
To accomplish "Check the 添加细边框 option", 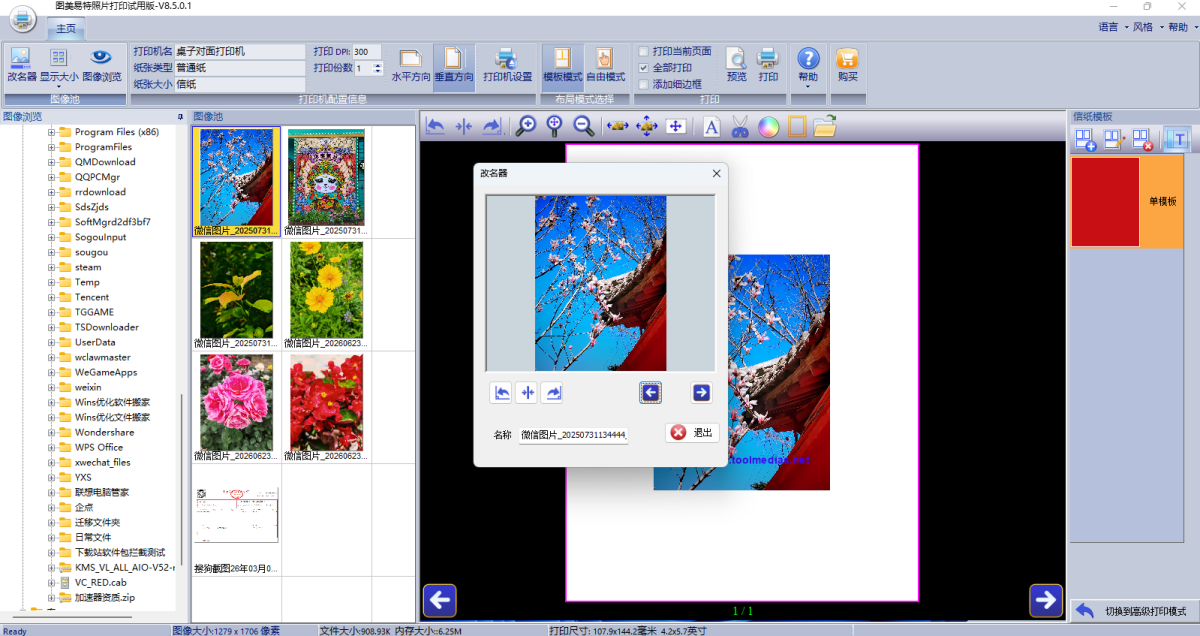I will point(643,84).
